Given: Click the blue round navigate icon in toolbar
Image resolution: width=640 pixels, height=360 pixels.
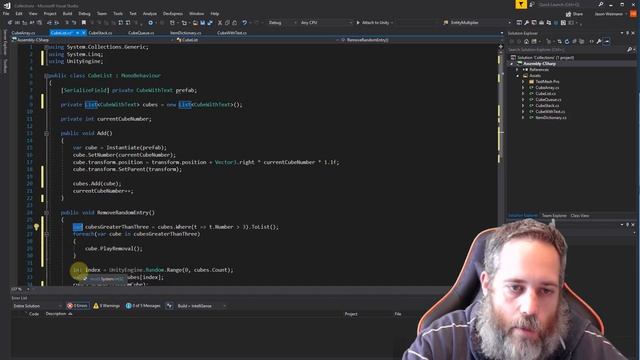Looking at the screenshot, I should click(x=151, y=23).
